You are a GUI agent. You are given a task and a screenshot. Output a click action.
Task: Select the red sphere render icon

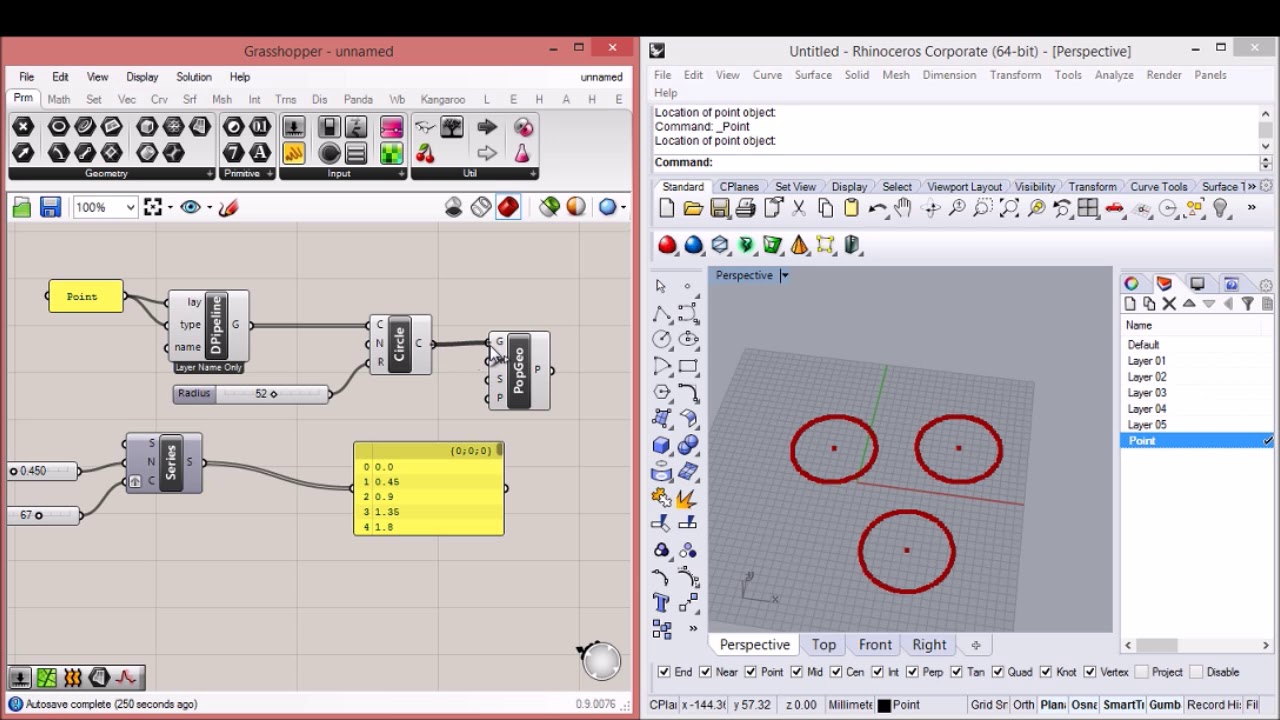[x=667, y=245]
